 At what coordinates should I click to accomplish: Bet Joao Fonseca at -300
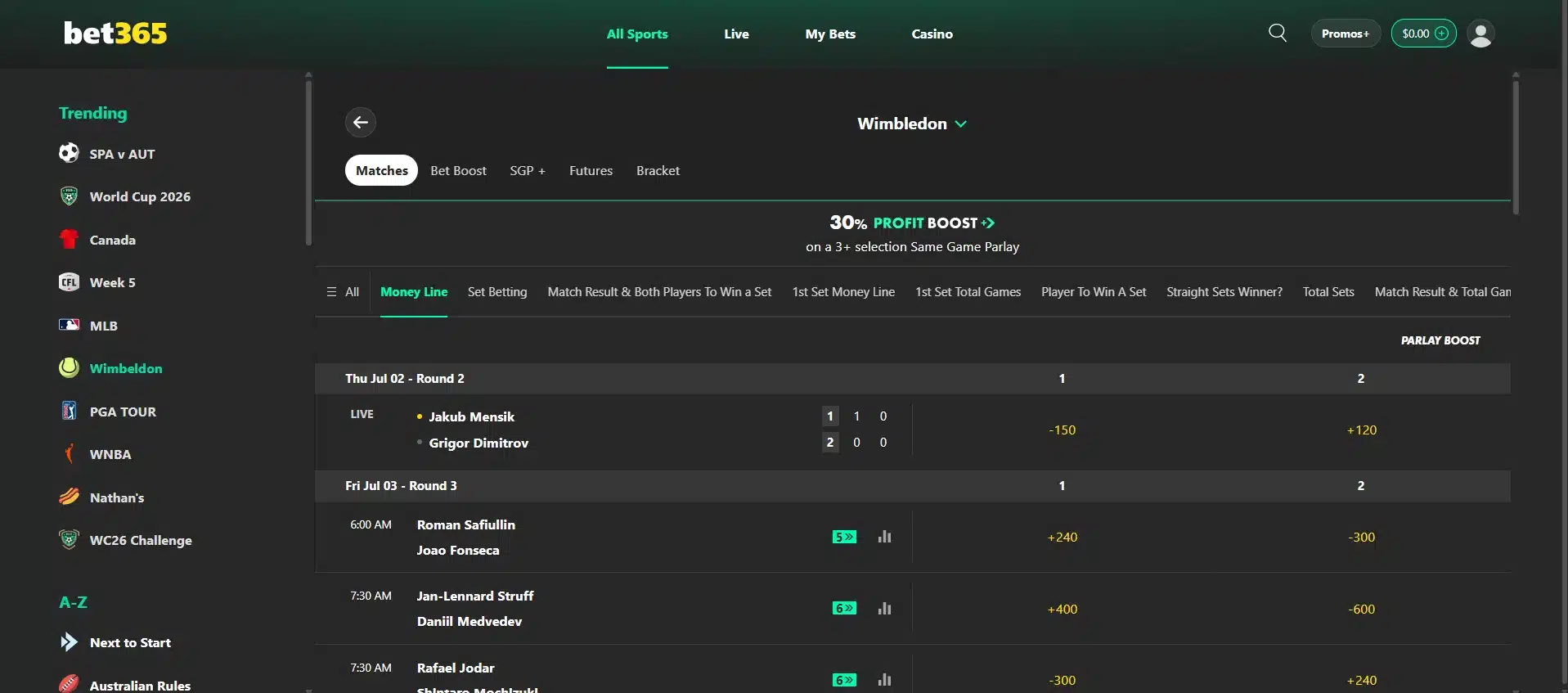[1361, 538]
